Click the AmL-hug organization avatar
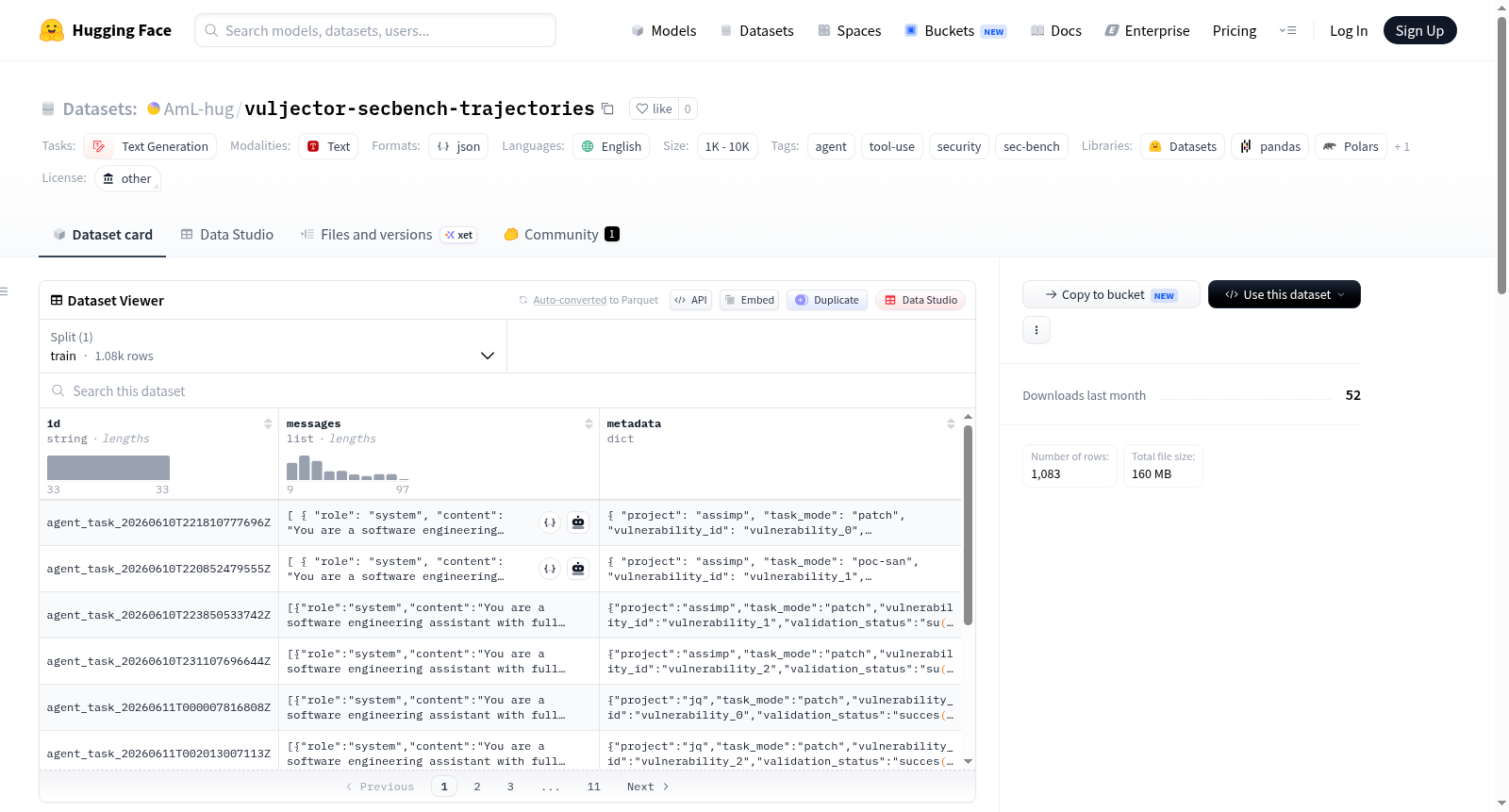Image resolution: width=1509 pixels, height=812 pixels. coord(154,108)
